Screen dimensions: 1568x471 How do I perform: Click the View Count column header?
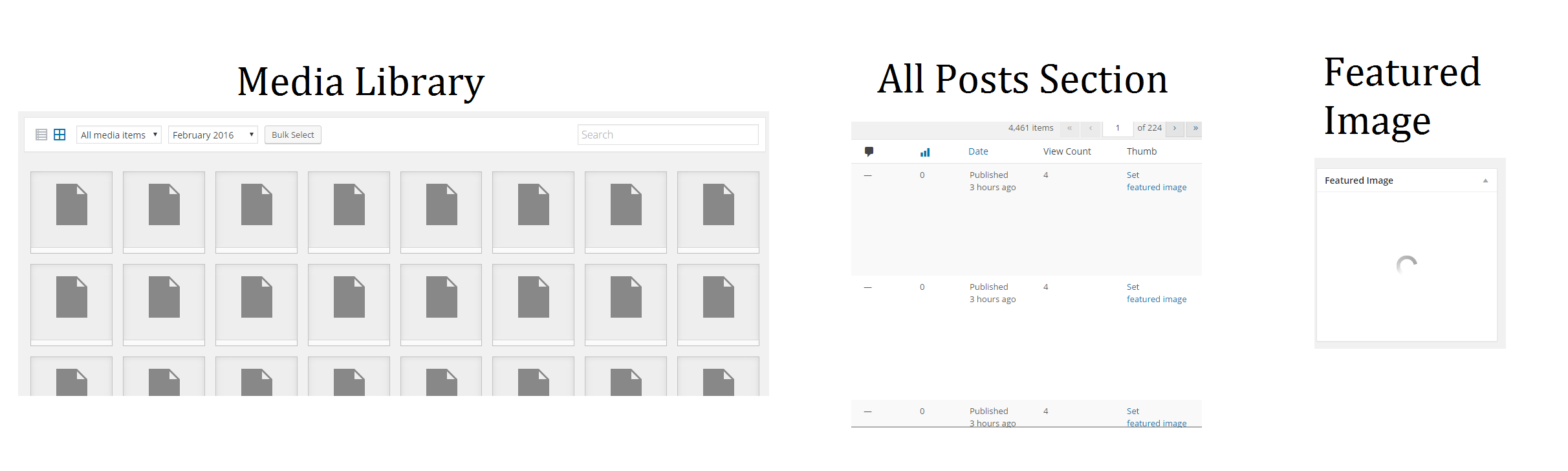tap(1067, 151)
